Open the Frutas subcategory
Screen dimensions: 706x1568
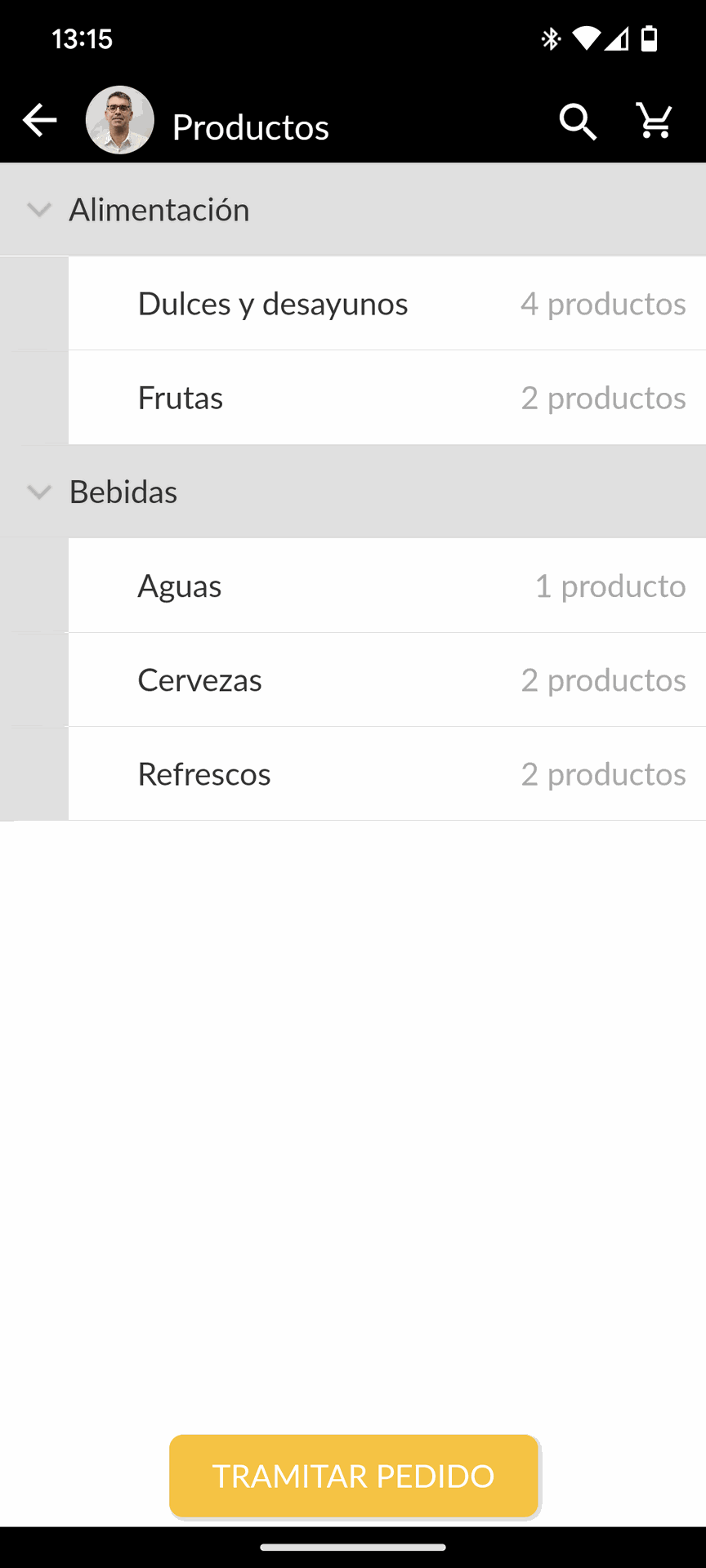tap(387, 398)
